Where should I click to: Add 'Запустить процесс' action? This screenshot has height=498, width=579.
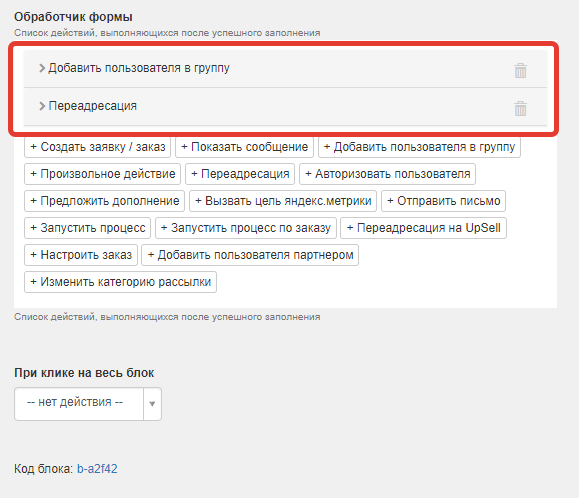pyautogui.click(x=88, y=228)
